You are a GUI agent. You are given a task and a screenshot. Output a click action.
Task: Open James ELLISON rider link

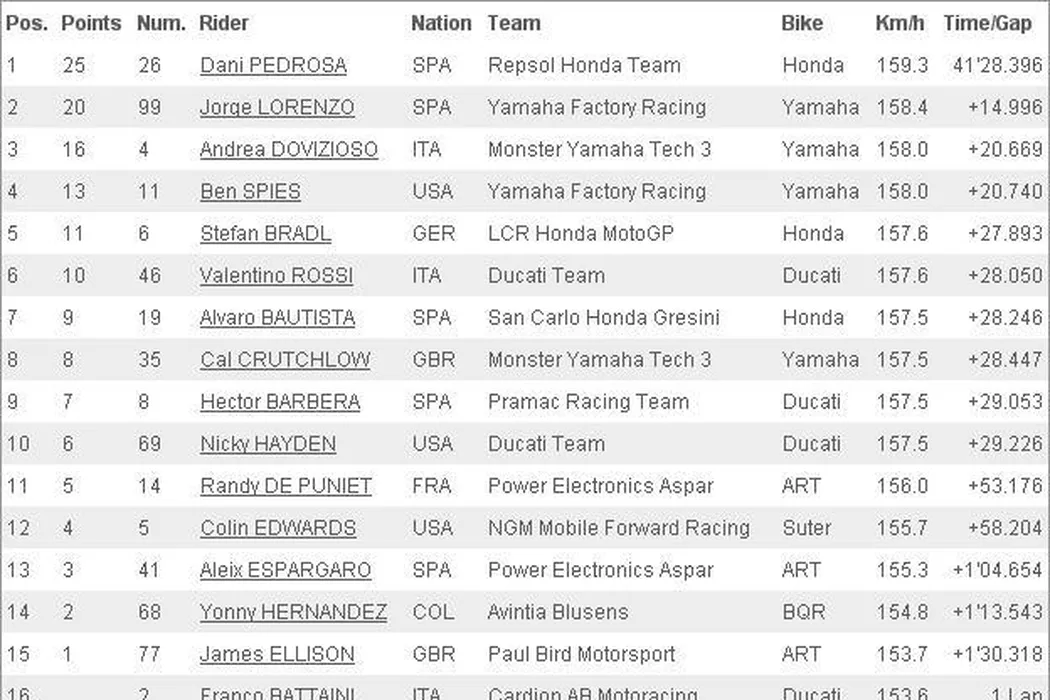point(277,654)
